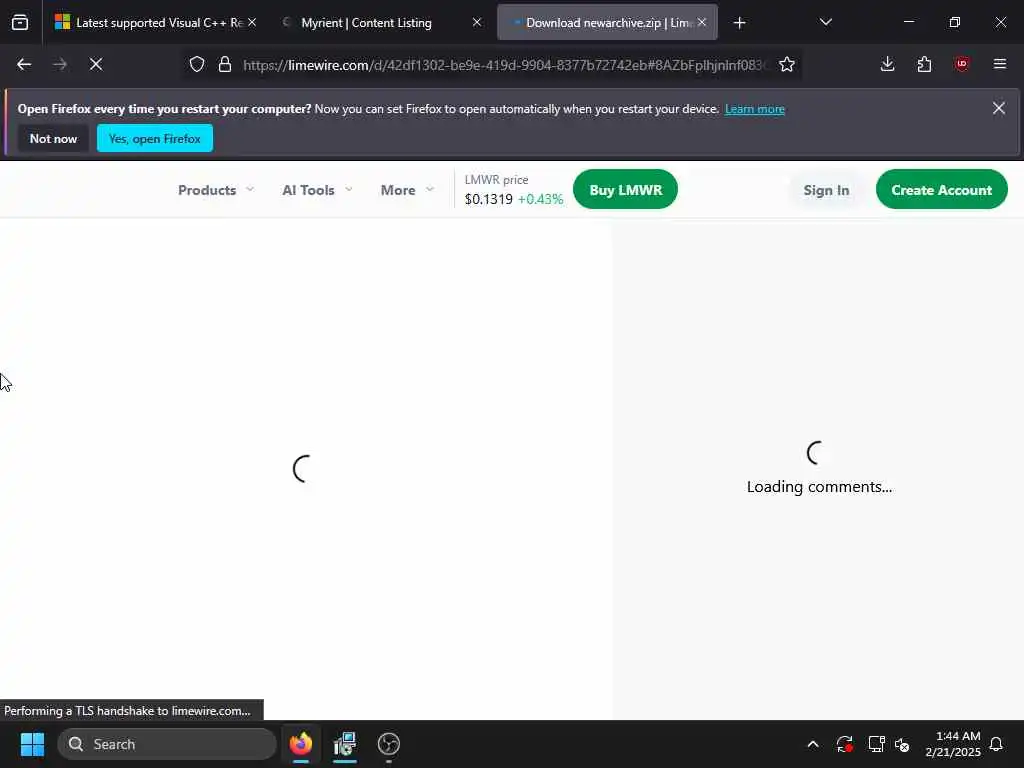Image resolution: width=1024 pixels, height=768 pixels.
Task: Open Firefox from the taskbar
Action: (301, 744)
